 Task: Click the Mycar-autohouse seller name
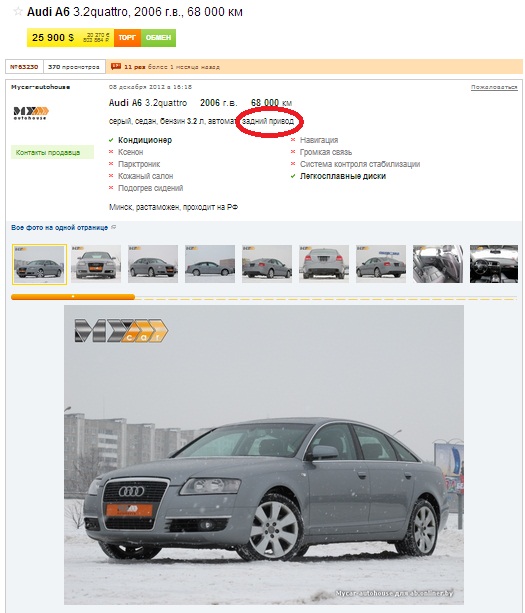coord(41,87)
